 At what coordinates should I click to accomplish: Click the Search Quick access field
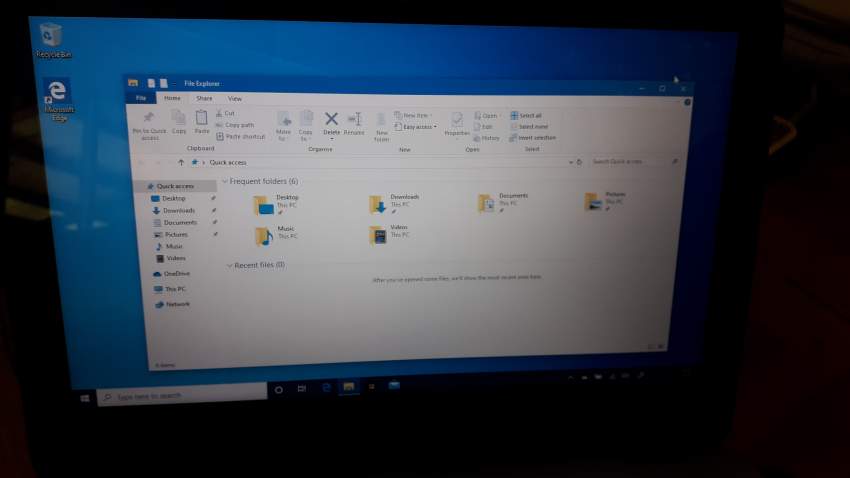coord(633,162)
